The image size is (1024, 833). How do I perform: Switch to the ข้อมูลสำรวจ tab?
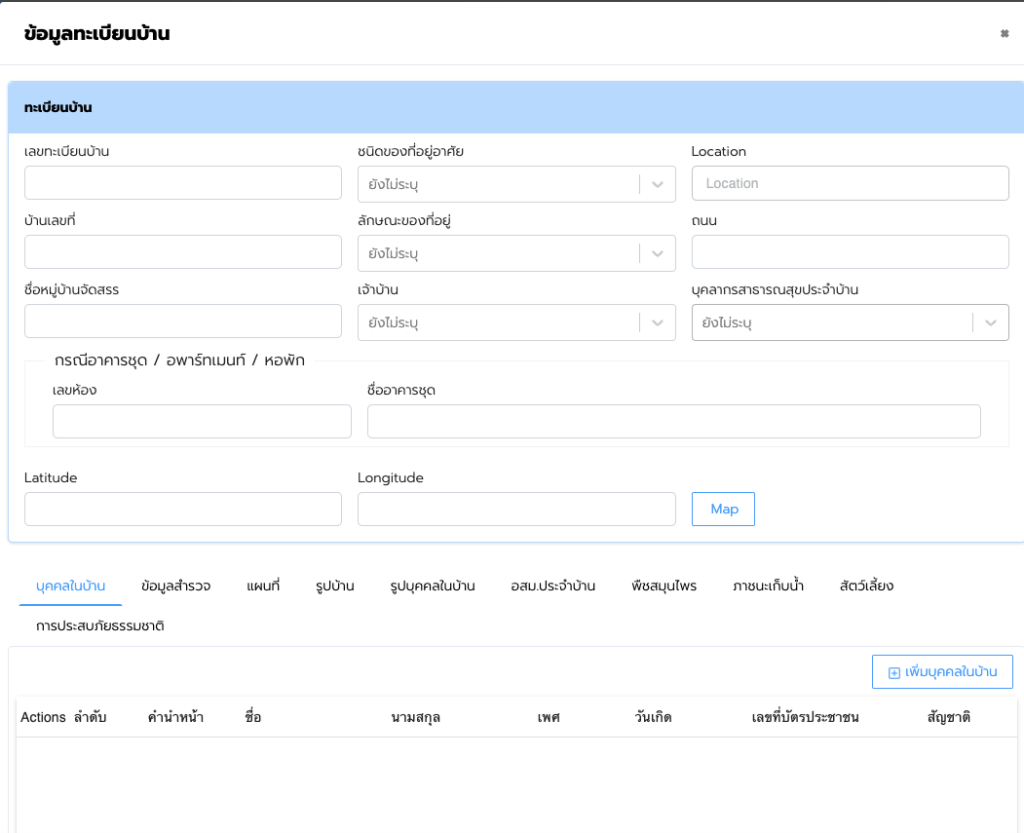pos(176,586)
